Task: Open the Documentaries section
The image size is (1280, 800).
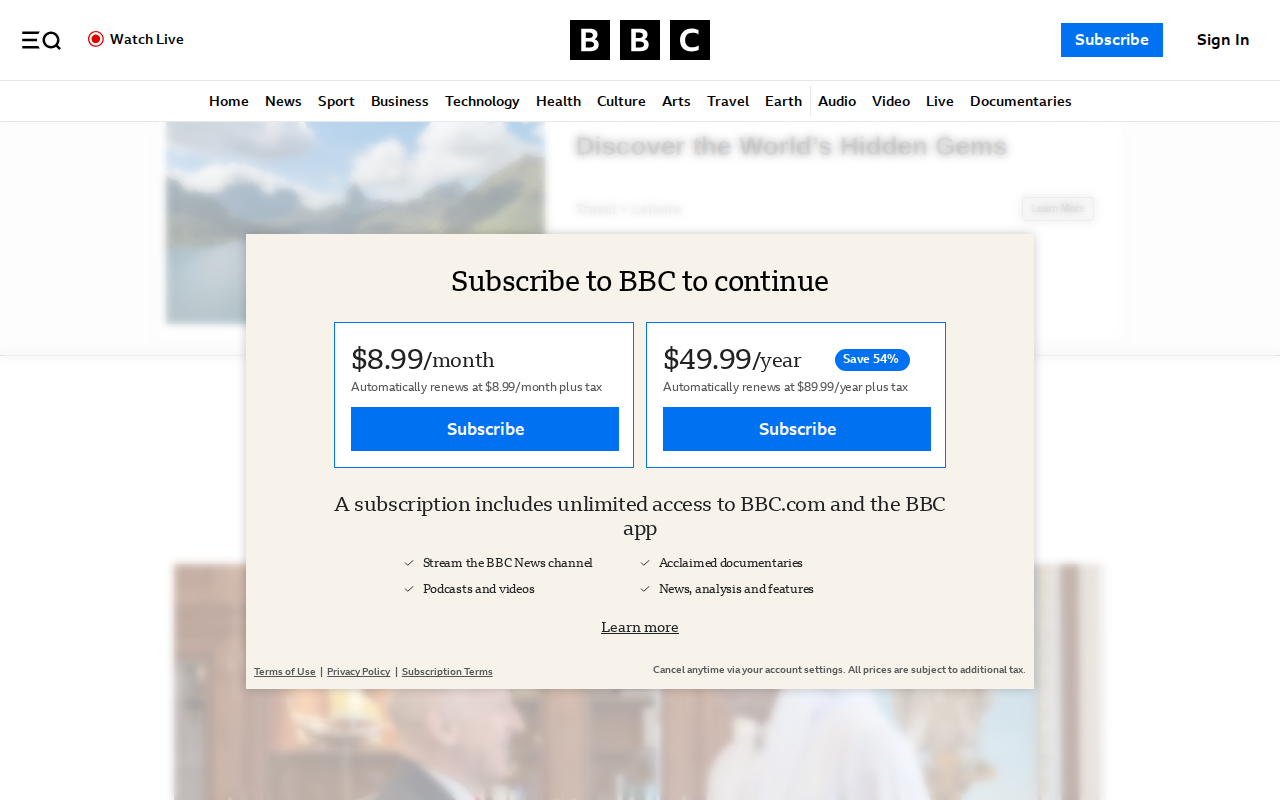Action: point(1021,101)
